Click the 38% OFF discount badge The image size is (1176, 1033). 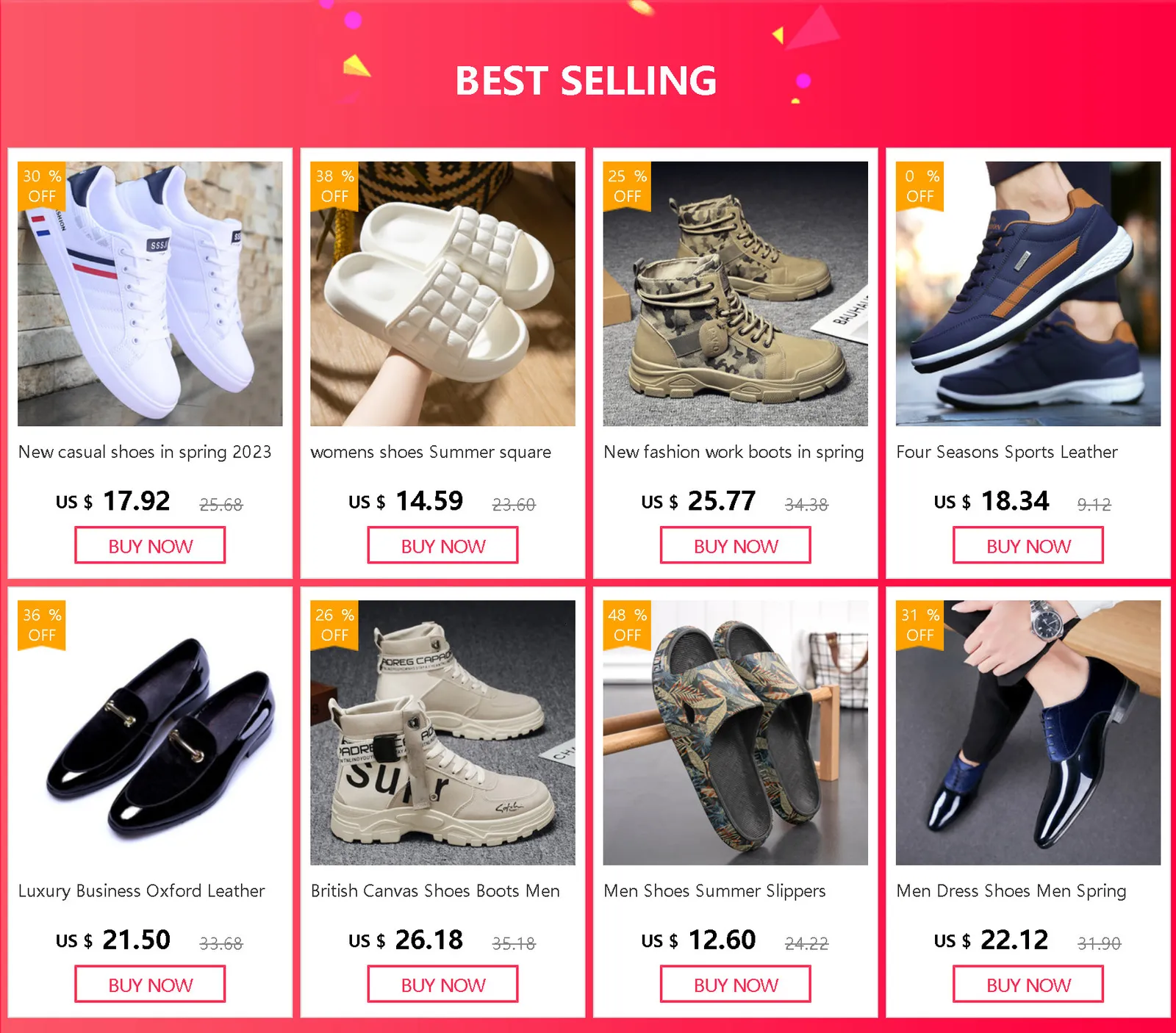pos(334,186)
